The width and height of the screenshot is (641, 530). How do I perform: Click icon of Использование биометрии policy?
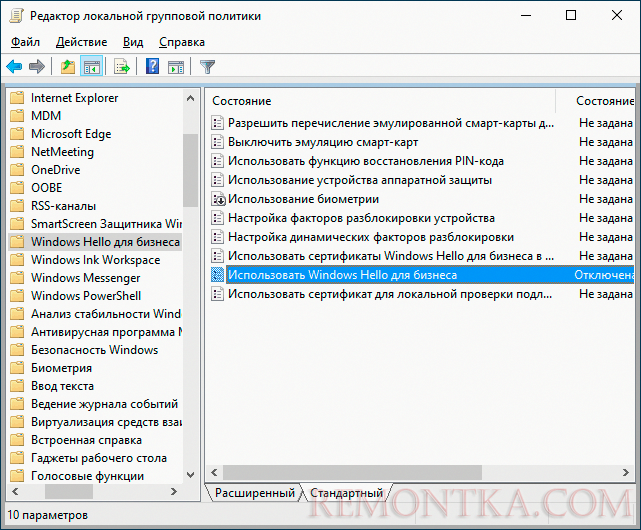(218, 199)
